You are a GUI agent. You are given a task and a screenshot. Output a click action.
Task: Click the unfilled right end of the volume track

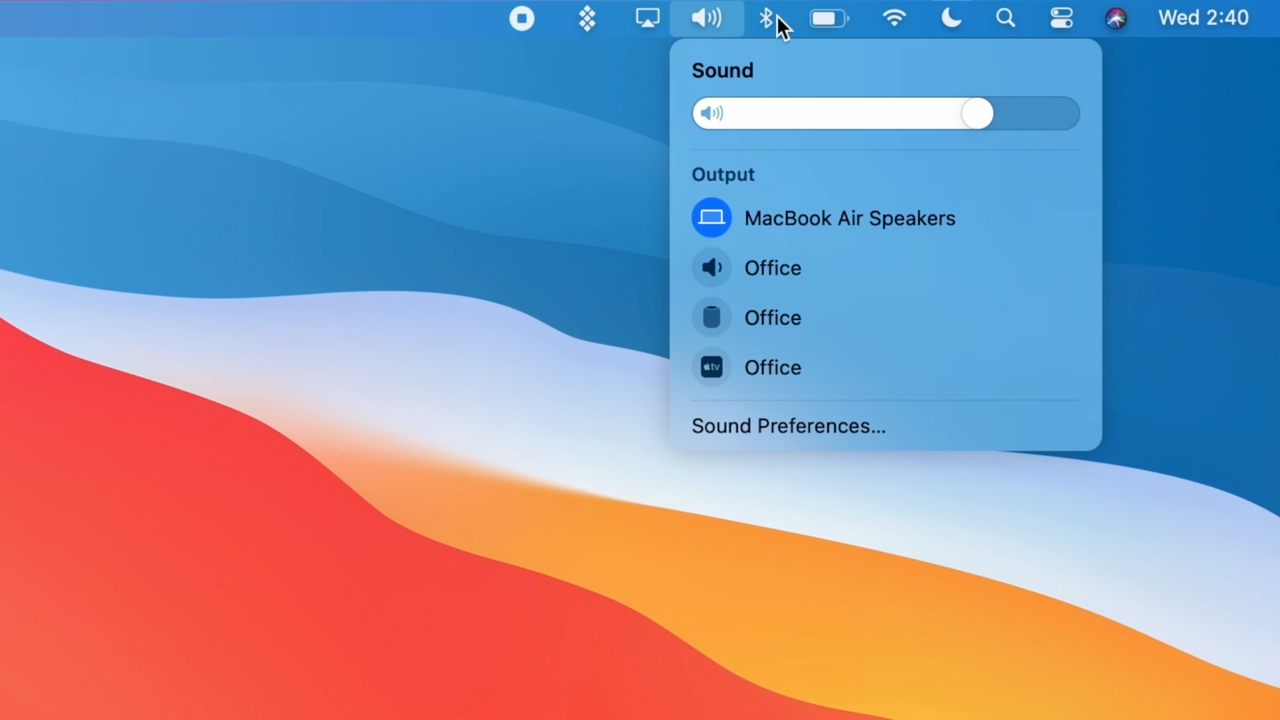[x=1036, y=113]
